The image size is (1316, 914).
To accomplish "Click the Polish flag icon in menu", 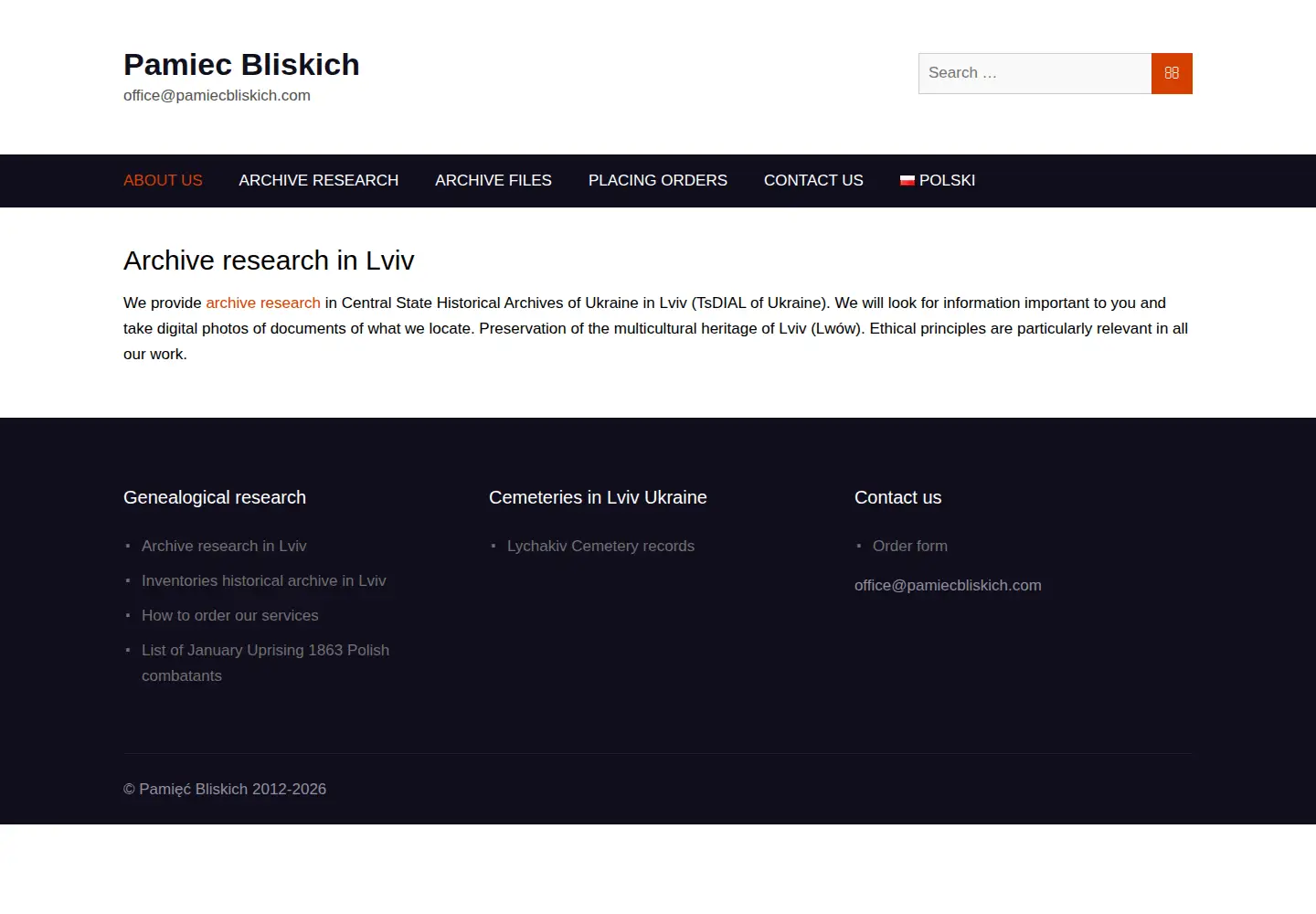I will coord(907,181).
